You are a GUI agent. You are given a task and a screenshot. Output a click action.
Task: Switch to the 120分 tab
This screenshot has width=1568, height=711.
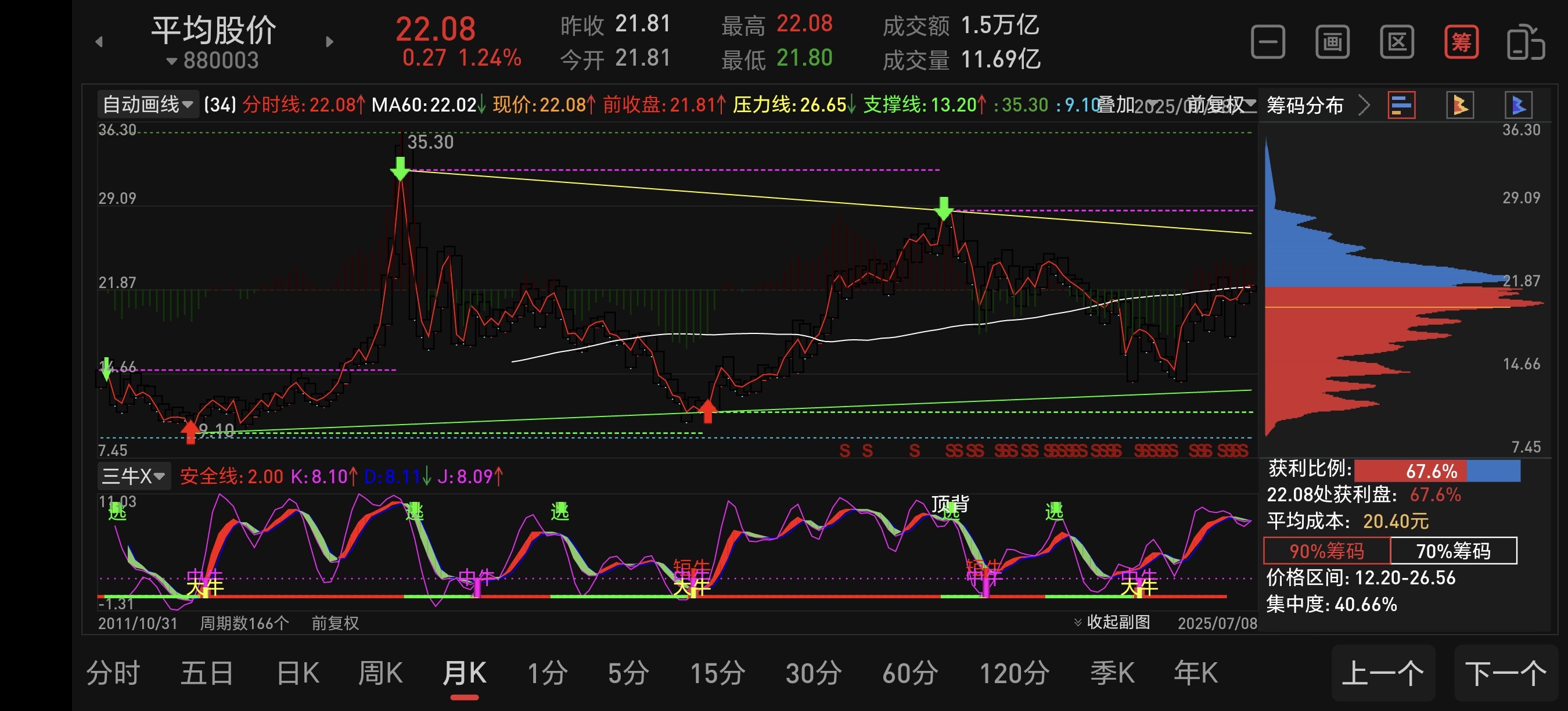1014,673
